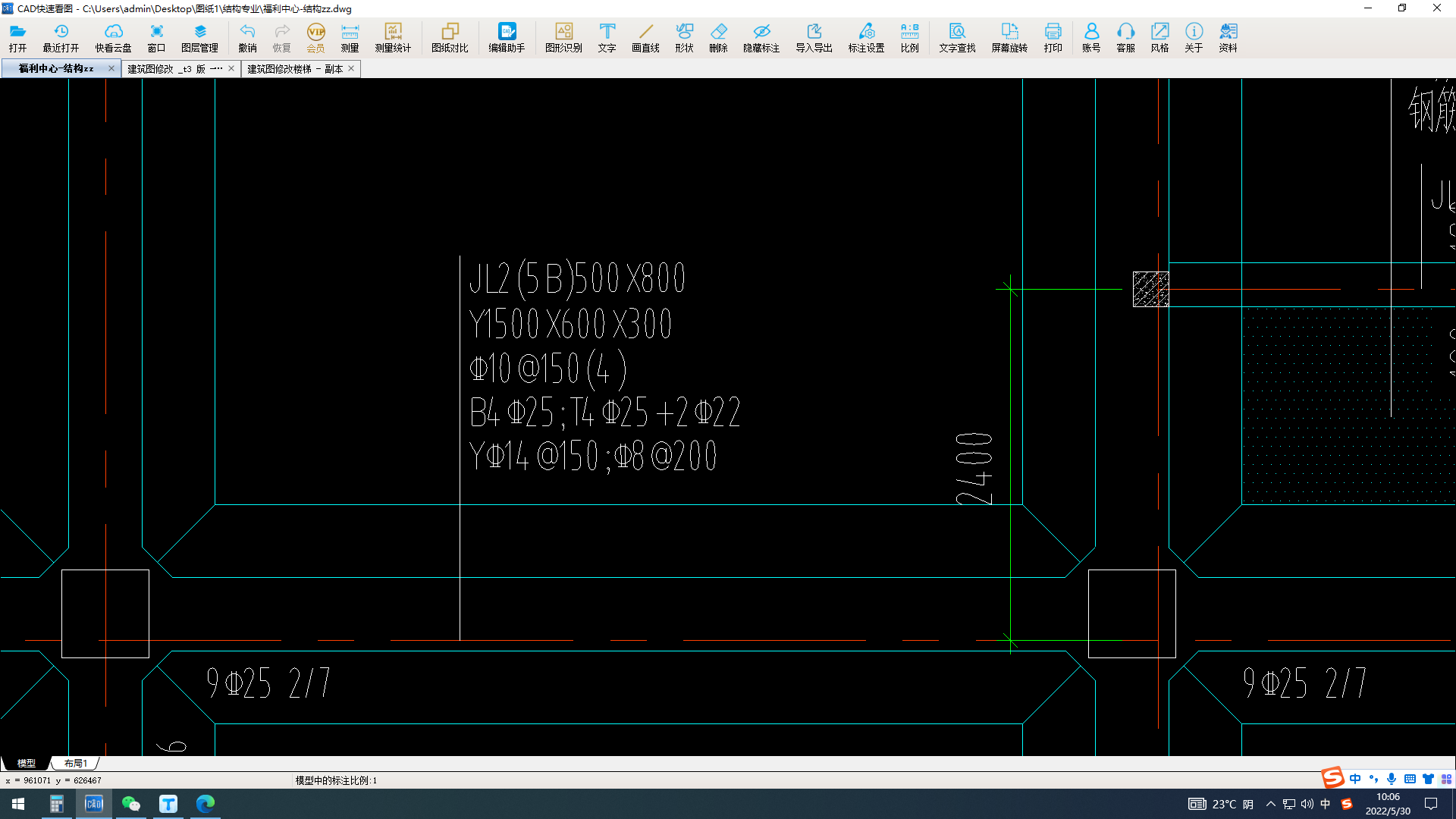Click the 比例 scale icon

pos(909,38)
